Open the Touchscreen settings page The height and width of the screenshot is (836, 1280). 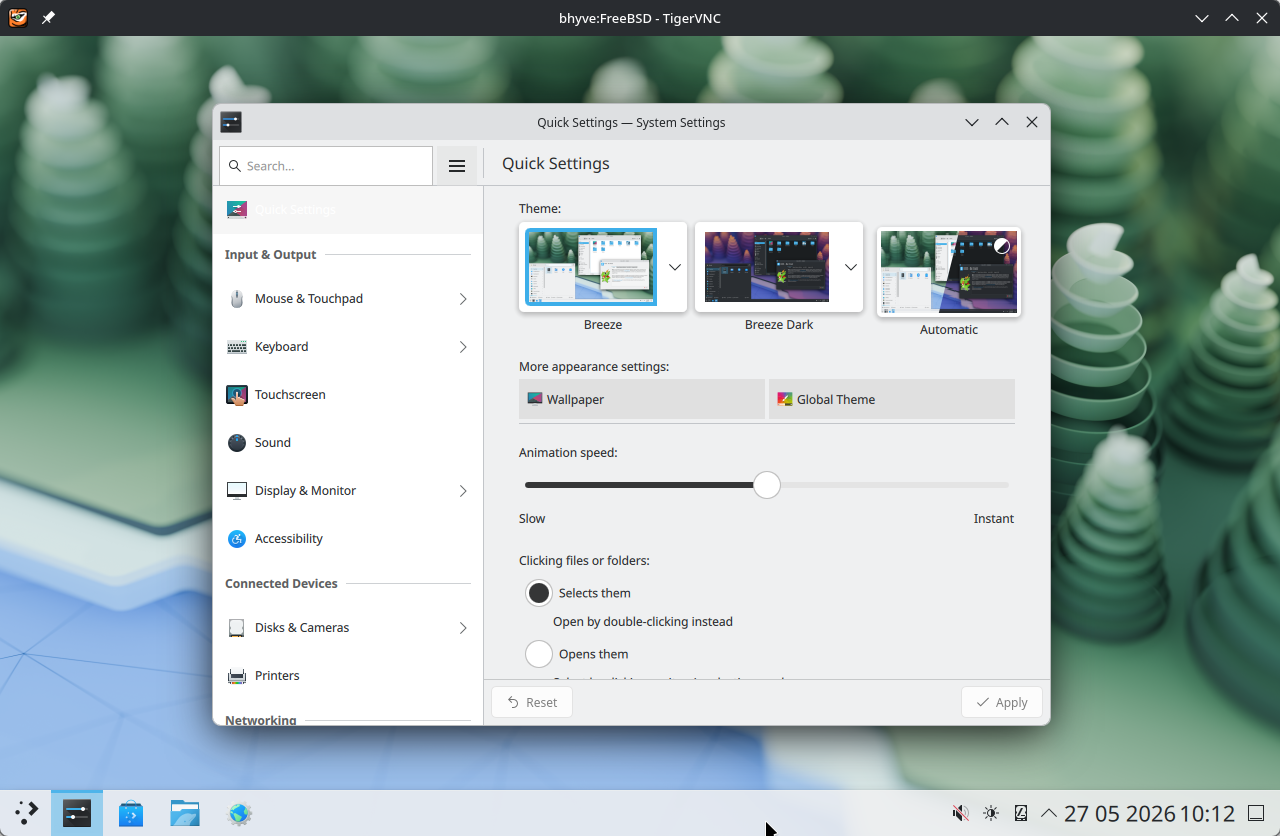point(348,395)
